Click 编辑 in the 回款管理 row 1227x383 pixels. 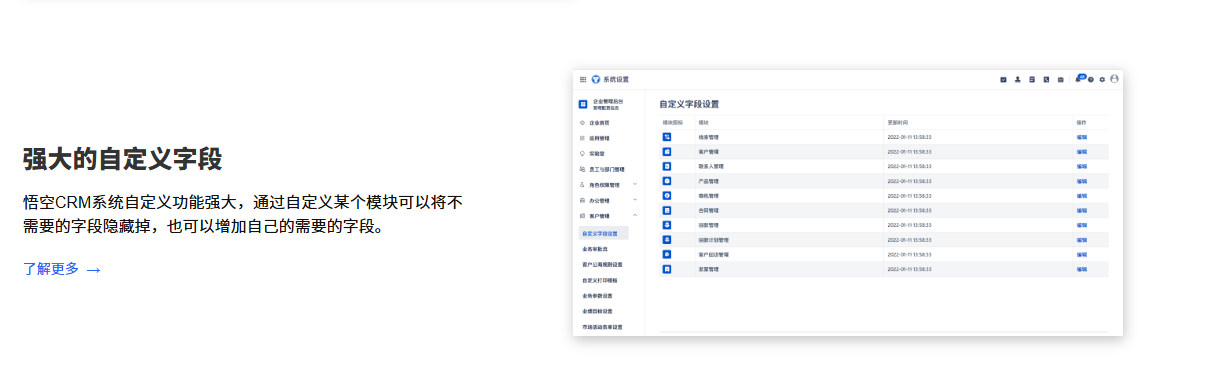tap(1082, 225)
